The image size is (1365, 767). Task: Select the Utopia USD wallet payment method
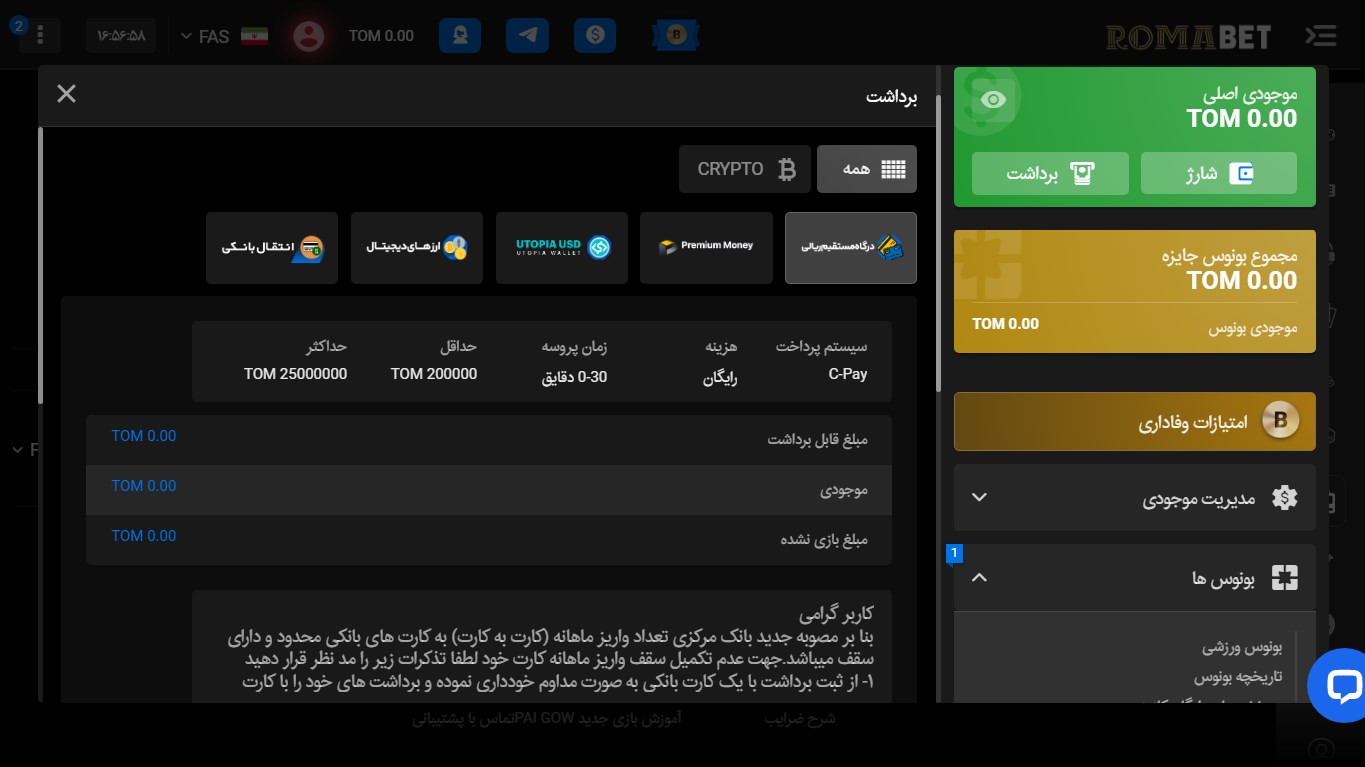[x=561, y=247]
